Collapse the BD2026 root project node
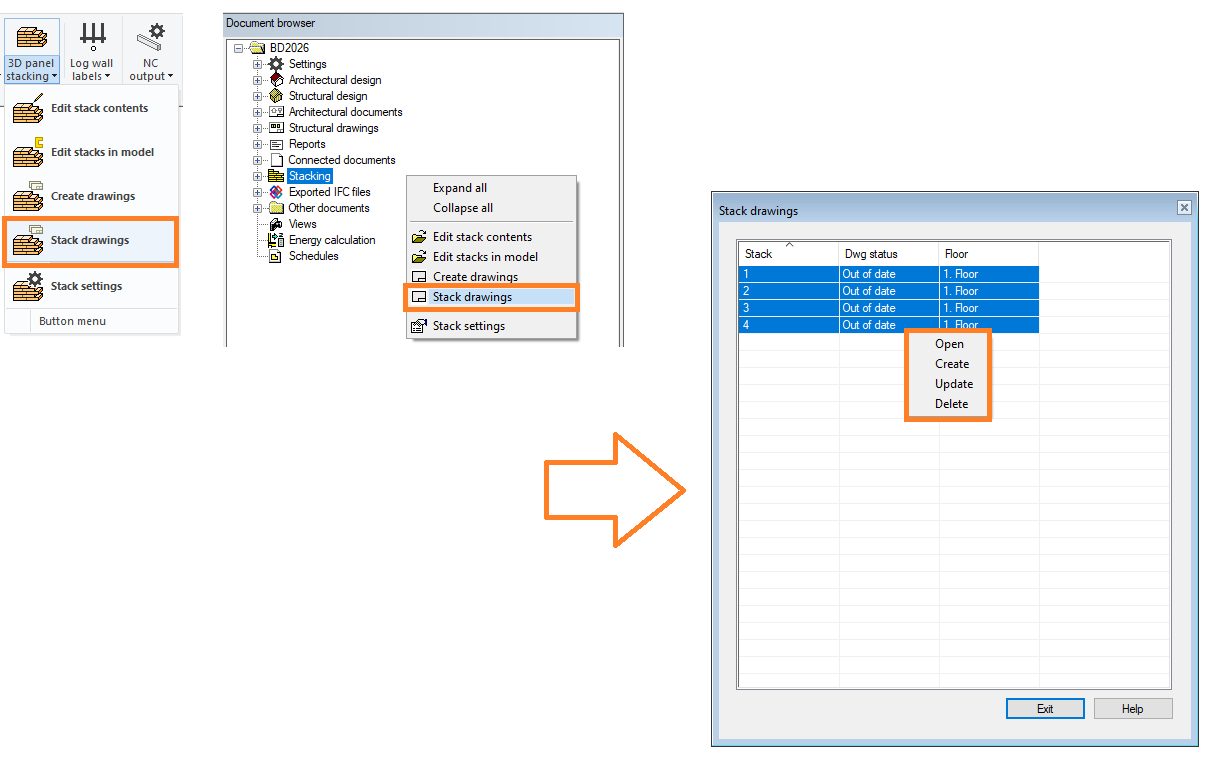The width and height of the screenshot is (1209, 757). pos(239,48)
